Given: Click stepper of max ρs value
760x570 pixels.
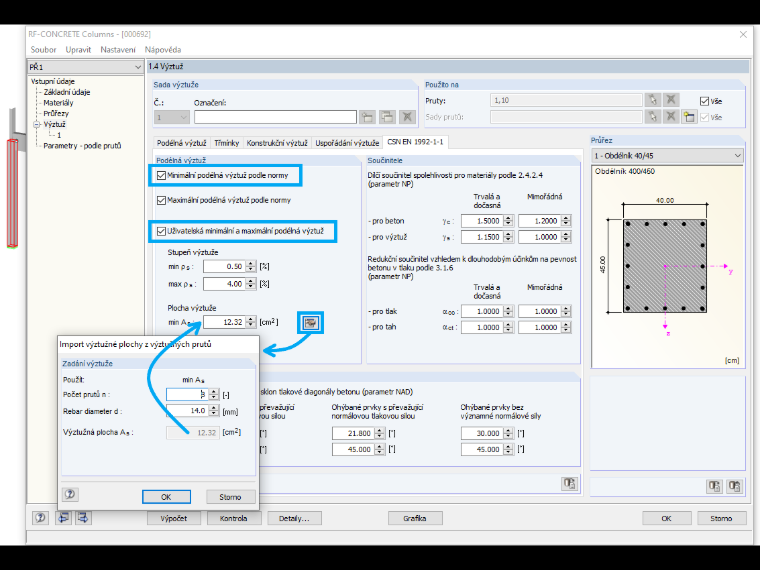Looking at the screenshot, I should coord(251,284).
